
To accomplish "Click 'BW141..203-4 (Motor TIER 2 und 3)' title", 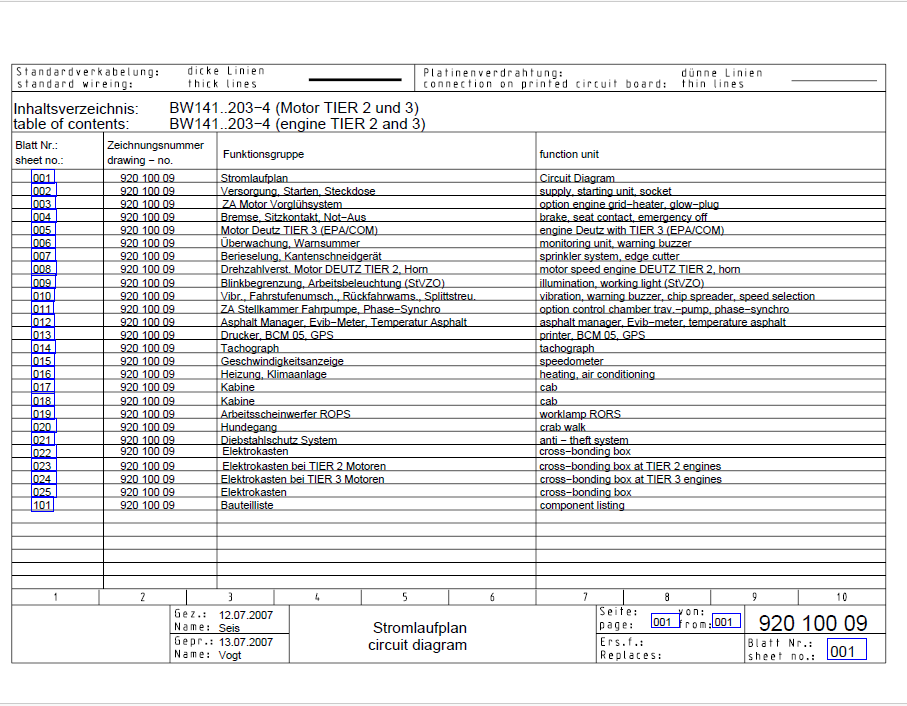I will coord(294,108).
